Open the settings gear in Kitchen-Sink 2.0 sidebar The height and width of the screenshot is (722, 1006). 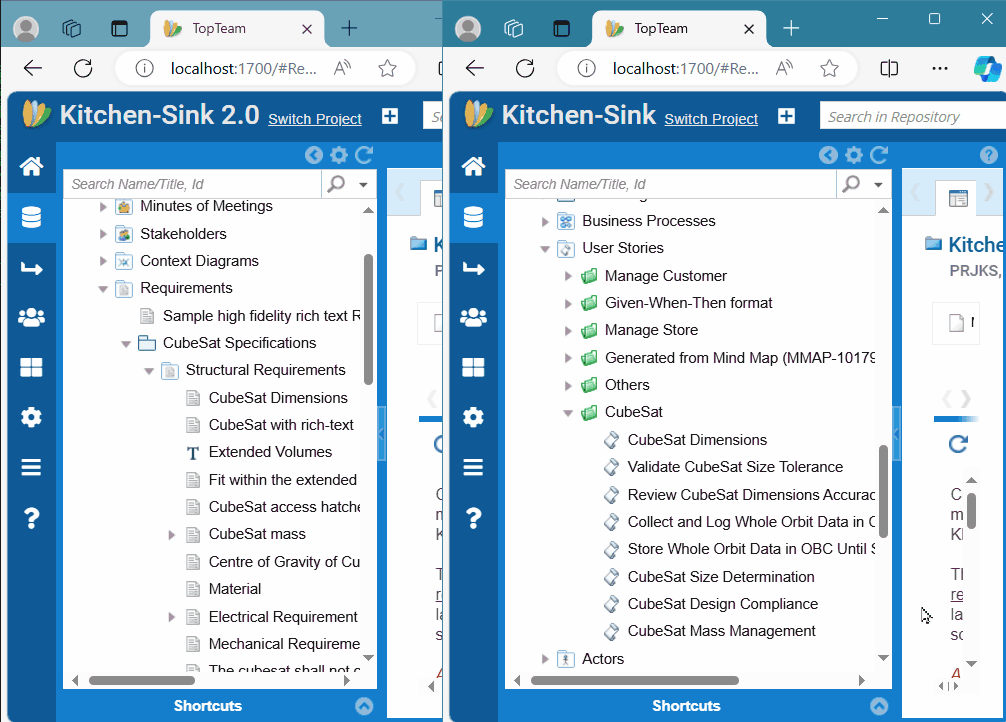pos(31,417)
